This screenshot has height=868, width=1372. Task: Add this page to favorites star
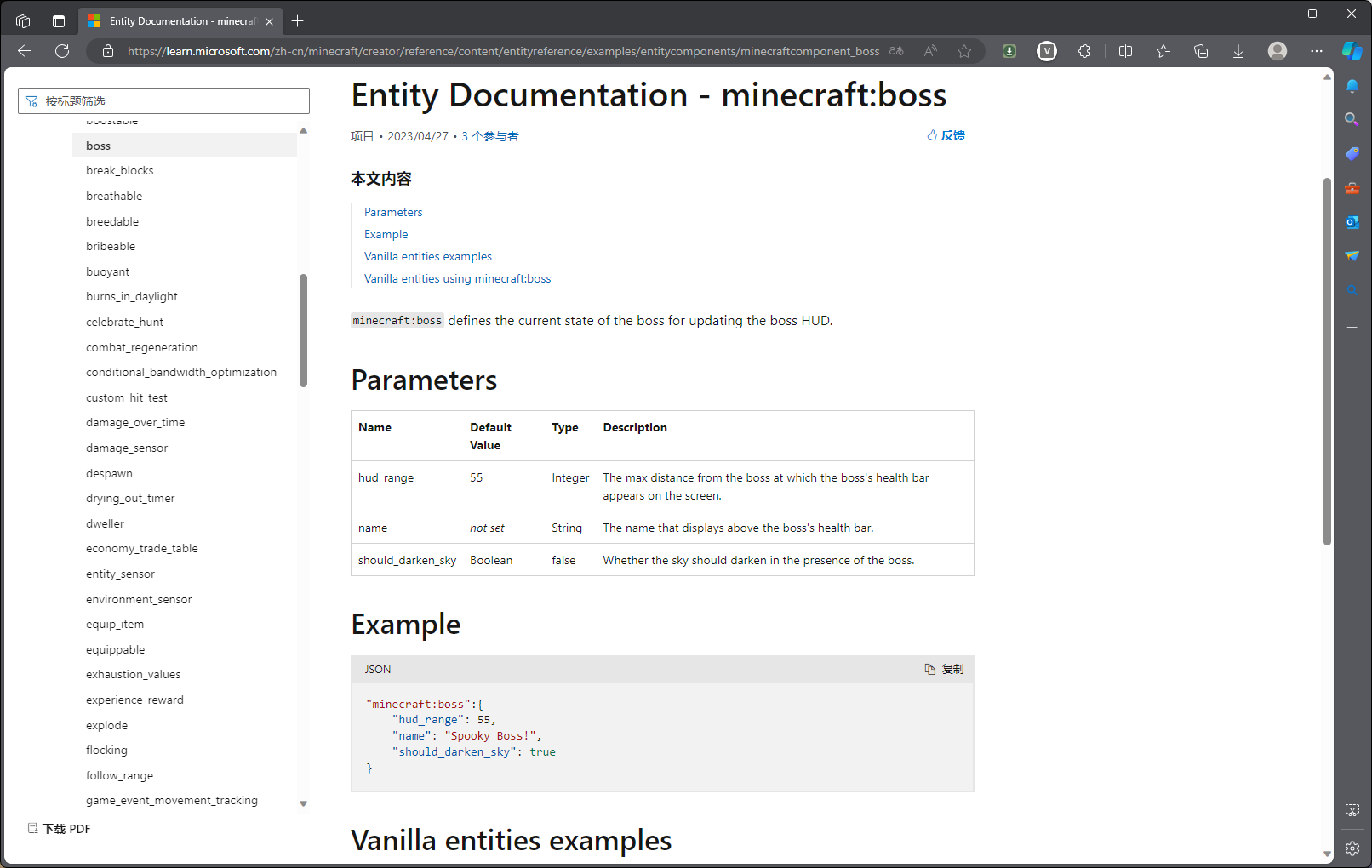[964, 51]
